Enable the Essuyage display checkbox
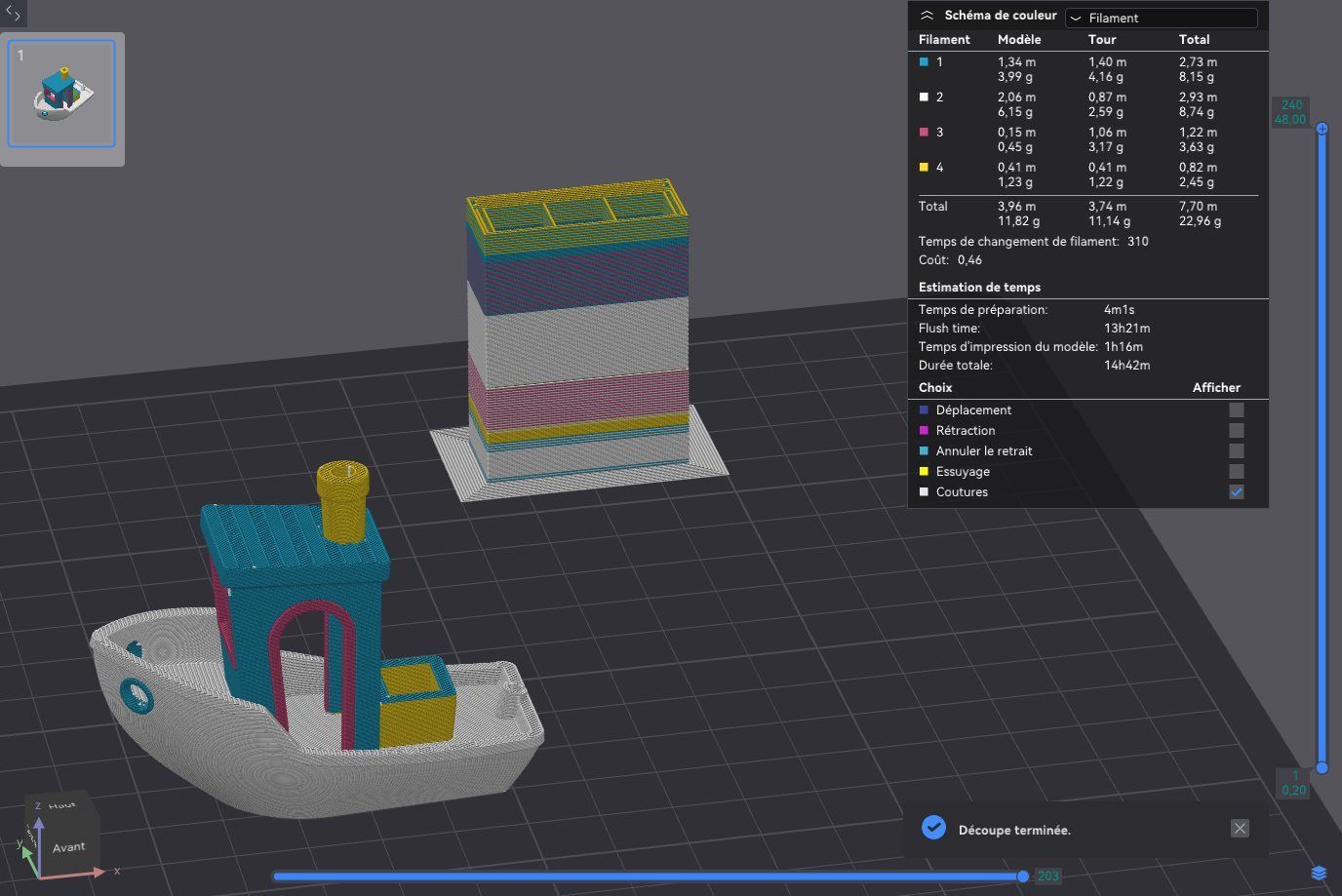The width and height of the screenshot is (1342, 896). click(1236, 472)
